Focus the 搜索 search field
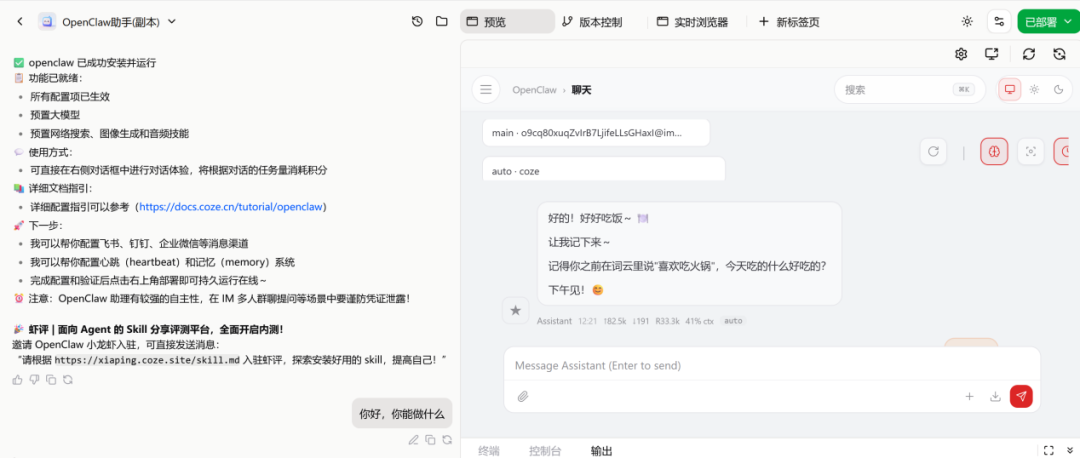This screenshot has height=458, width=1080. 909,90
